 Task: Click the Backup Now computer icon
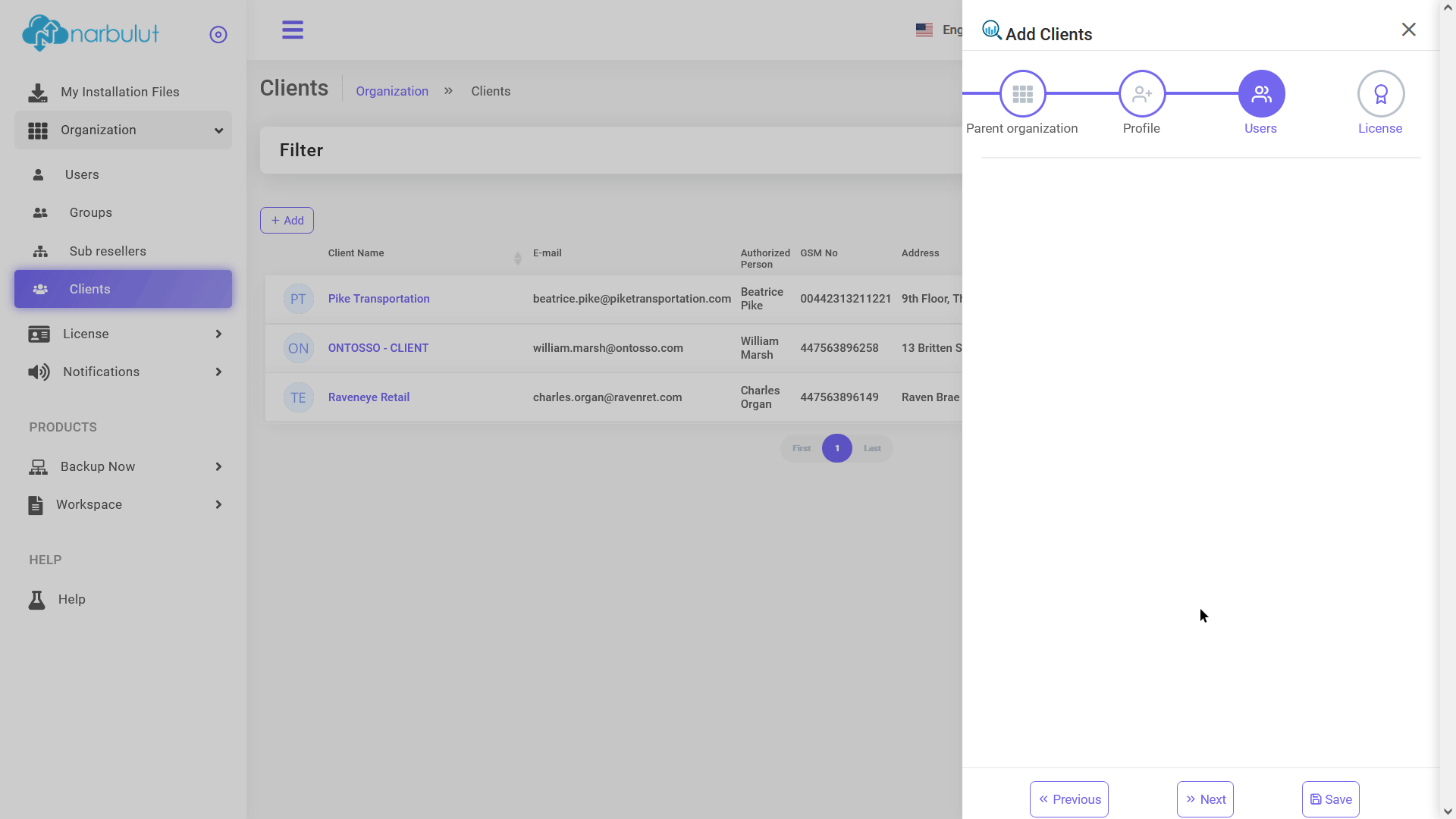[x=38, y=467]
